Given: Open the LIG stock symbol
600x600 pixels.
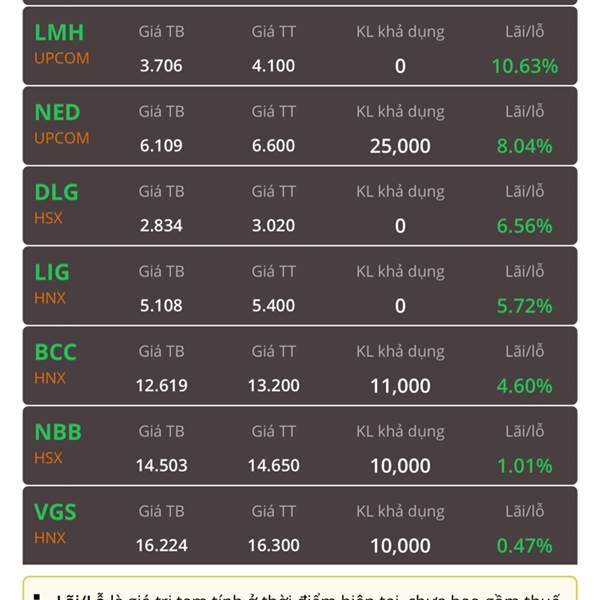Looking at the screenshot, I should click(x=52, y=272).
